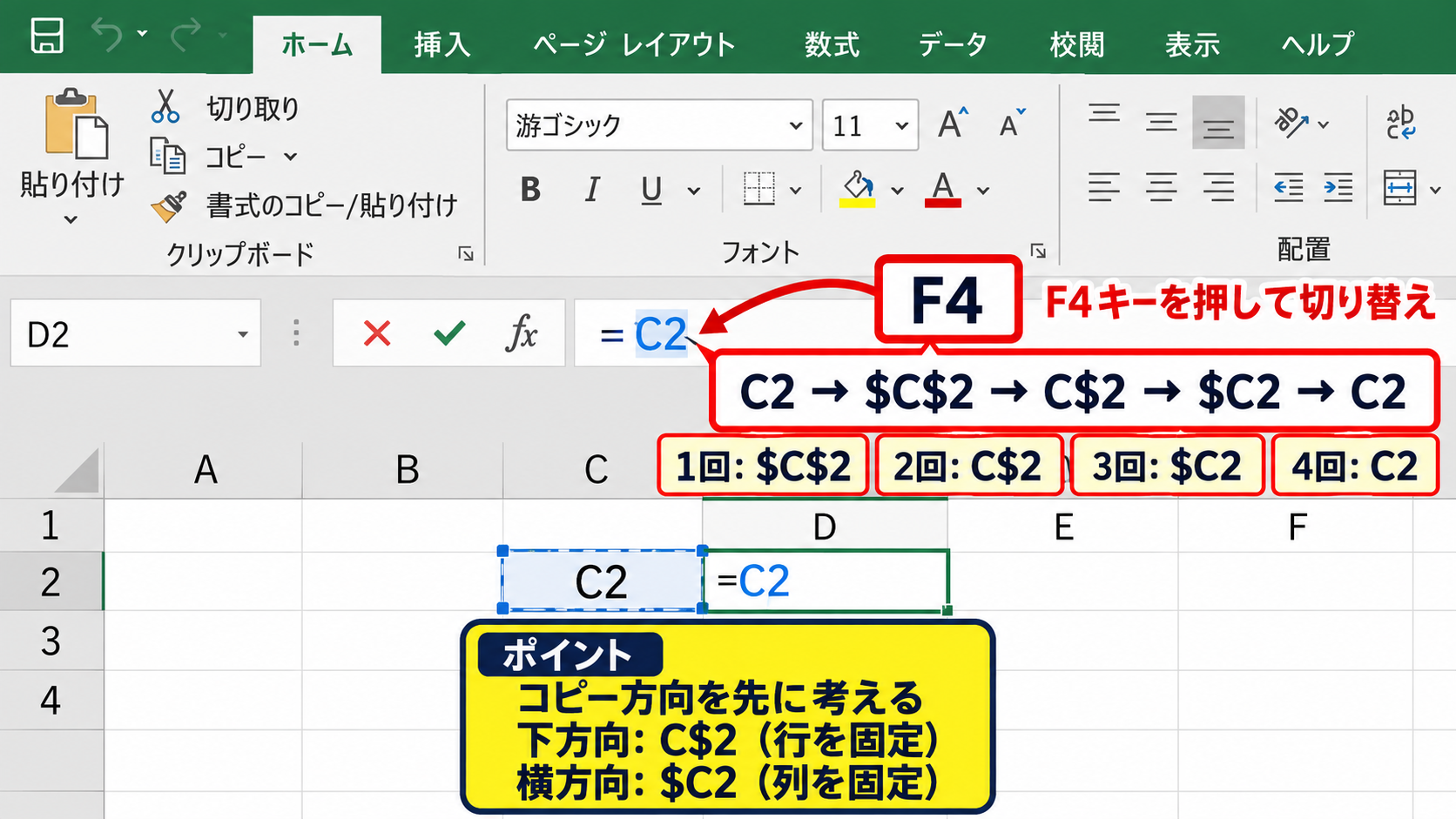Click the 貼り付け paste clipboard icon
Viewport: 1456px width, 819px height.
[x=76, y=124]
